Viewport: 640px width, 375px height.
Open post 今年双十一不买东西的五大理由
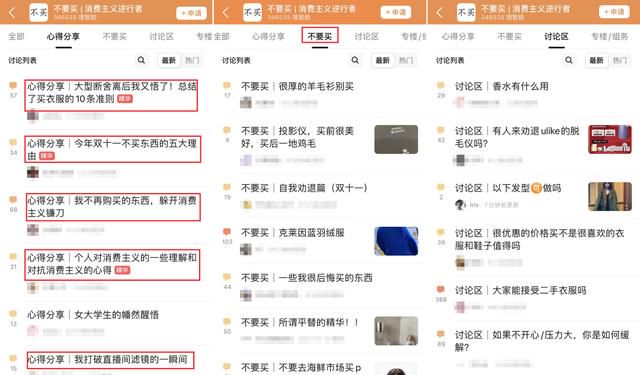coord(112,149)
